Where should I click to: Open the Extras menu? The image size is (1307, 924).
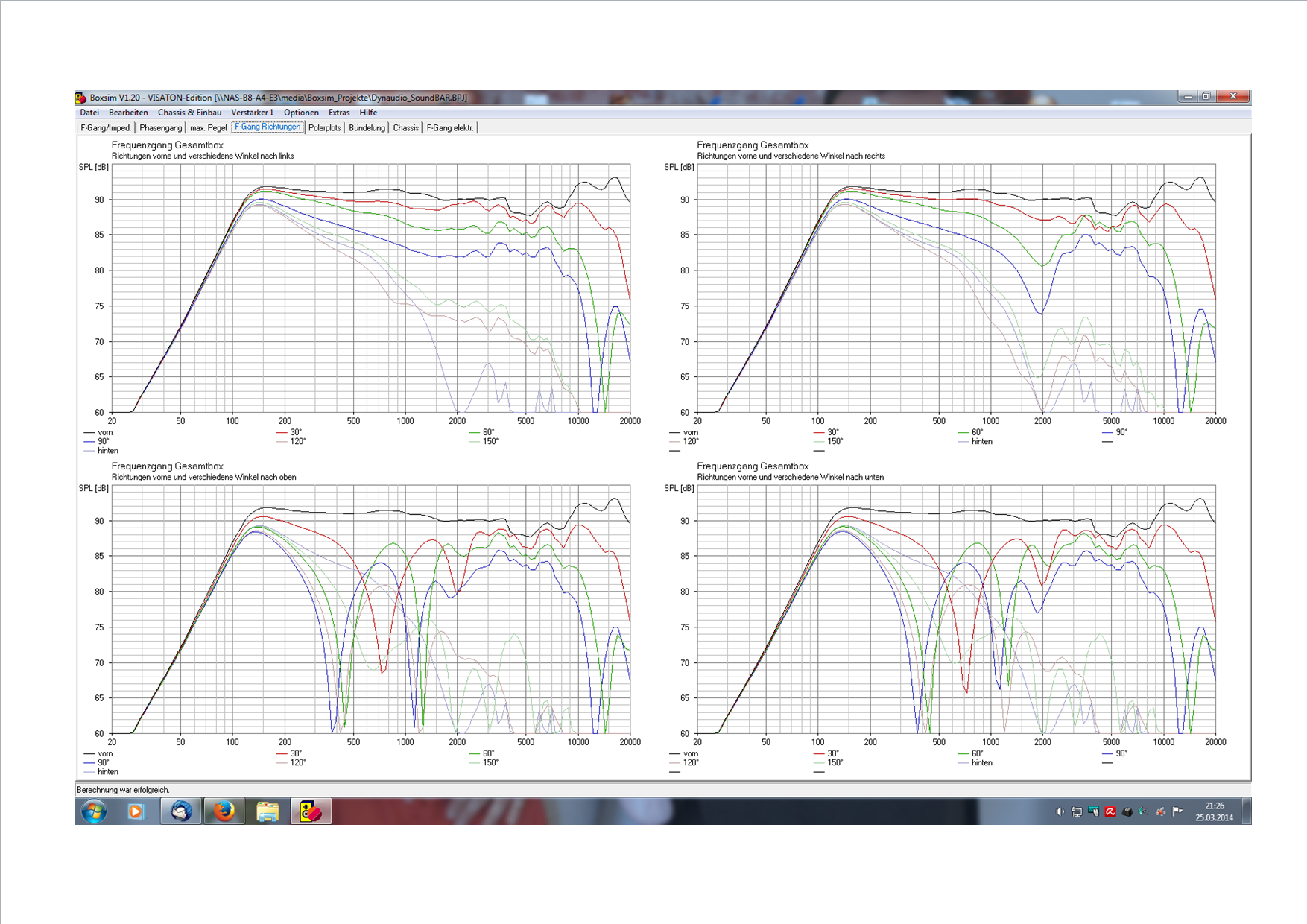[x=339, y=113]
